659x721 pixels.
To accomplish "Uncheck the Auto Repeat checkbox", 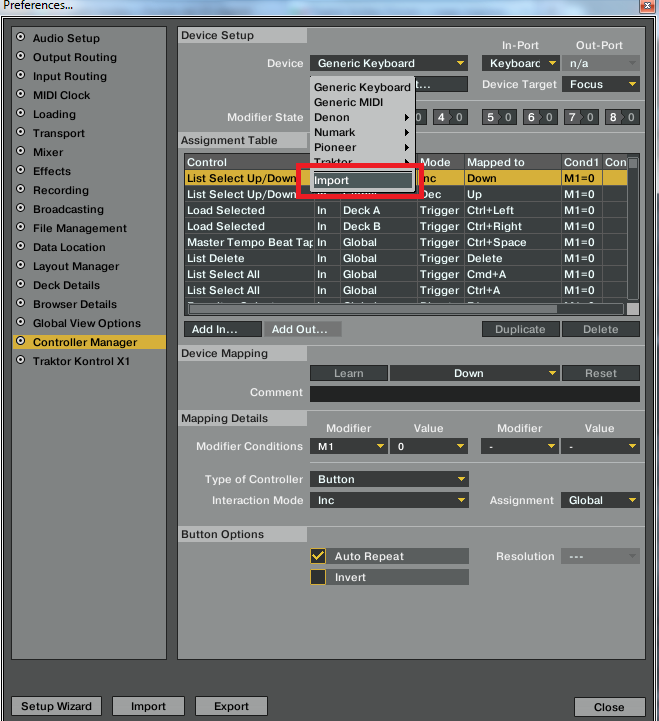I will [318, 556].
